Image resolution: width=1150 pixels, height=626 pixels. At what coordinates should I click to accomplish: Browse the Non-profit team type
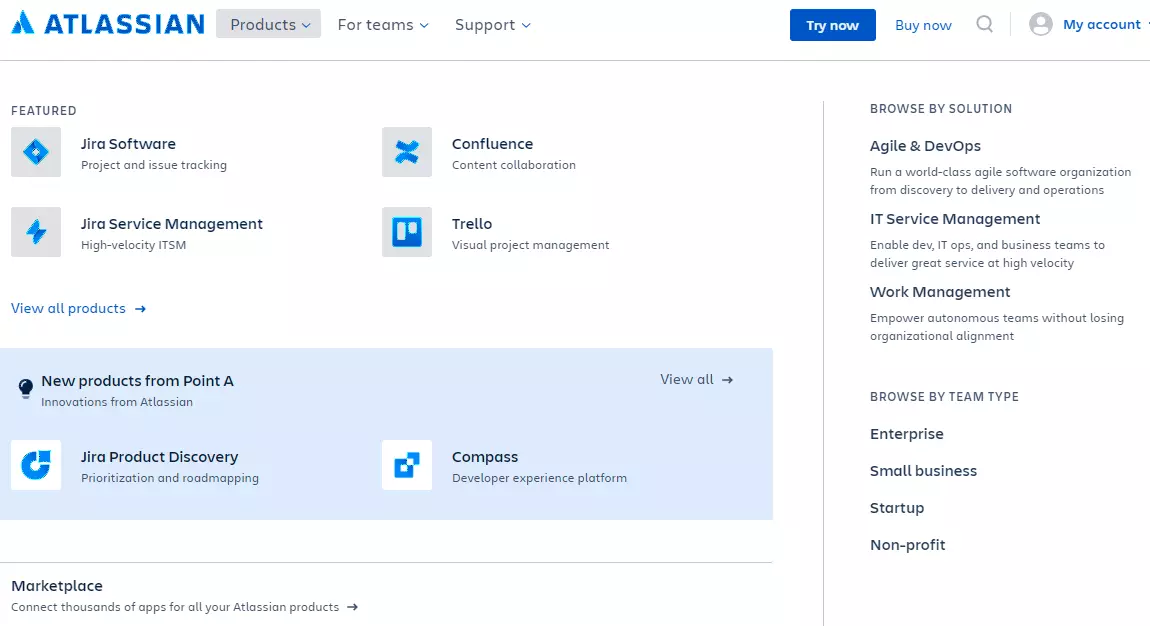[907, 545]
